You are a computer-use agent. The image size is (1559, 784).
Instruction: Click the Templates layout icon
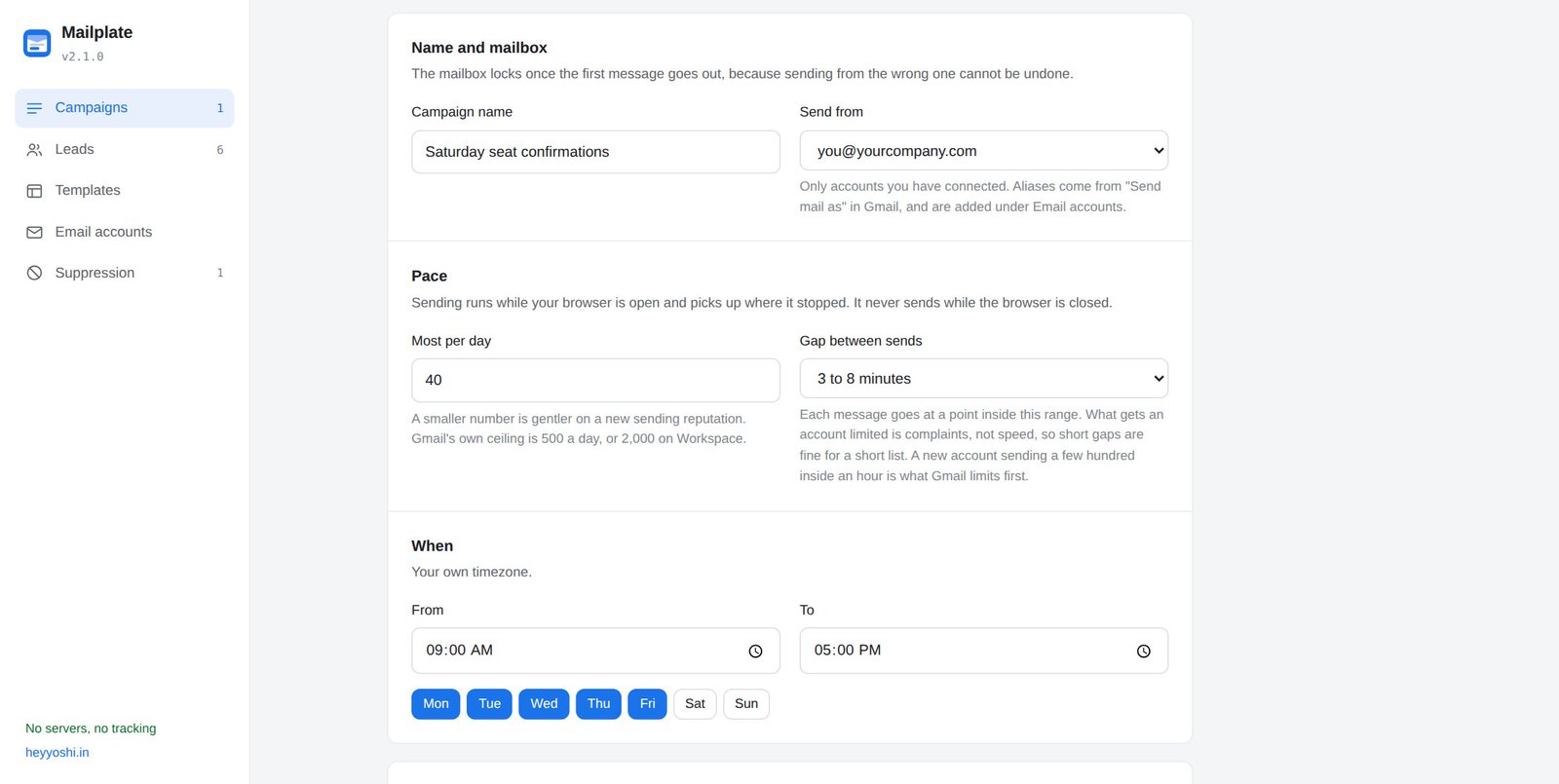(34, 191)
